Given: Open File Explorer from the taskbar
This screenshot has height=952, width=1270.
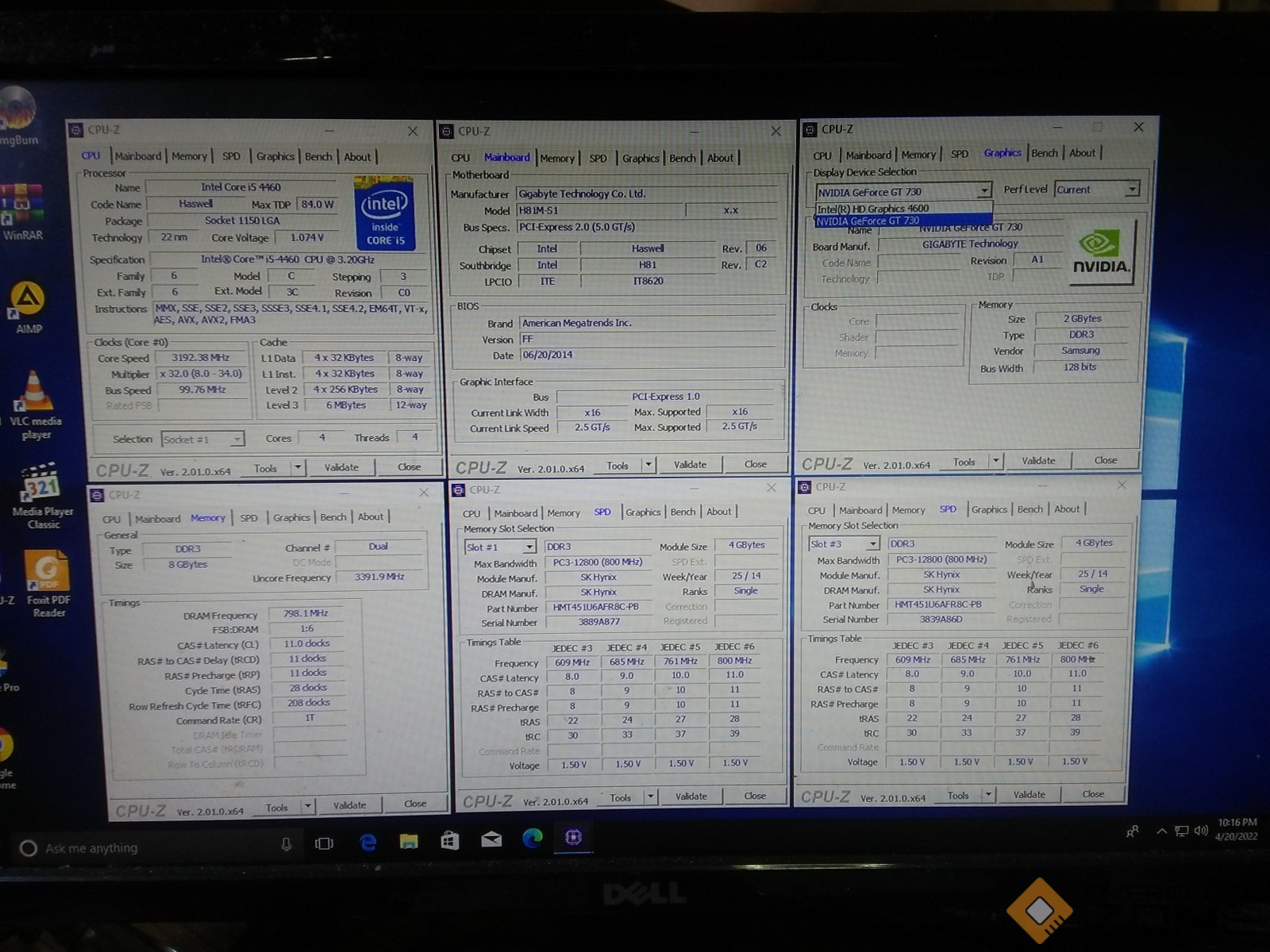Looking at the screenshot, I should click(x=409, y=840).
